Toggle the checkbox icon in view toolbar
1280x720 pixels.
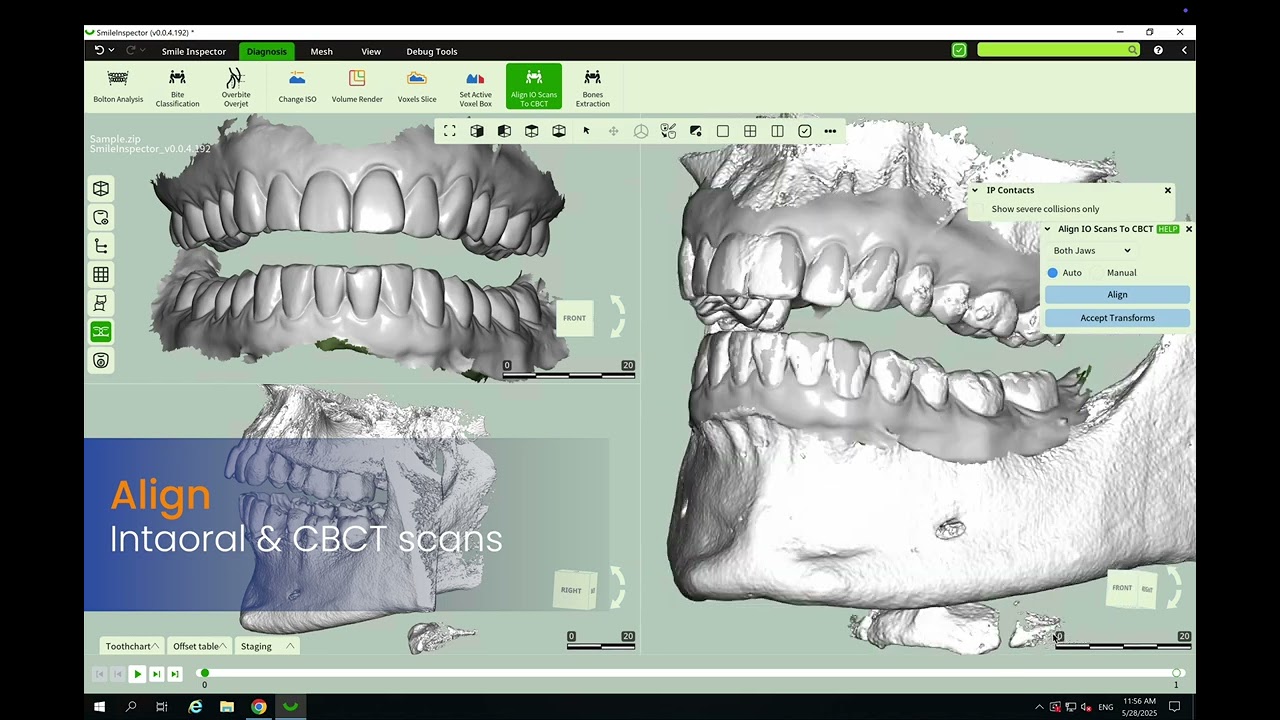pyautogui.click(x=805, y=131)
